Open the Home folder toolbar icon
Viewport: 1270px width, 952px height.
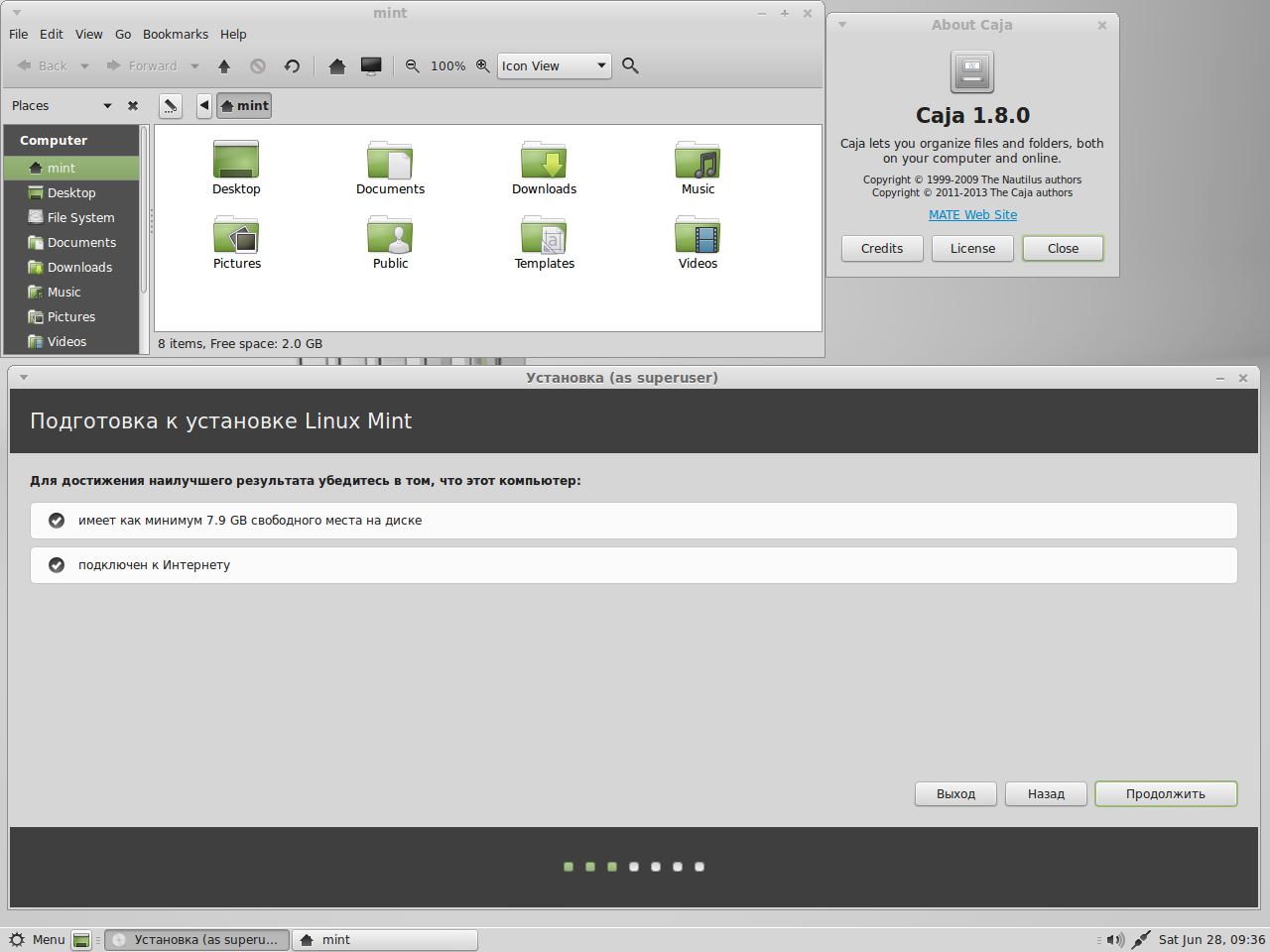[x=337, y=66]
